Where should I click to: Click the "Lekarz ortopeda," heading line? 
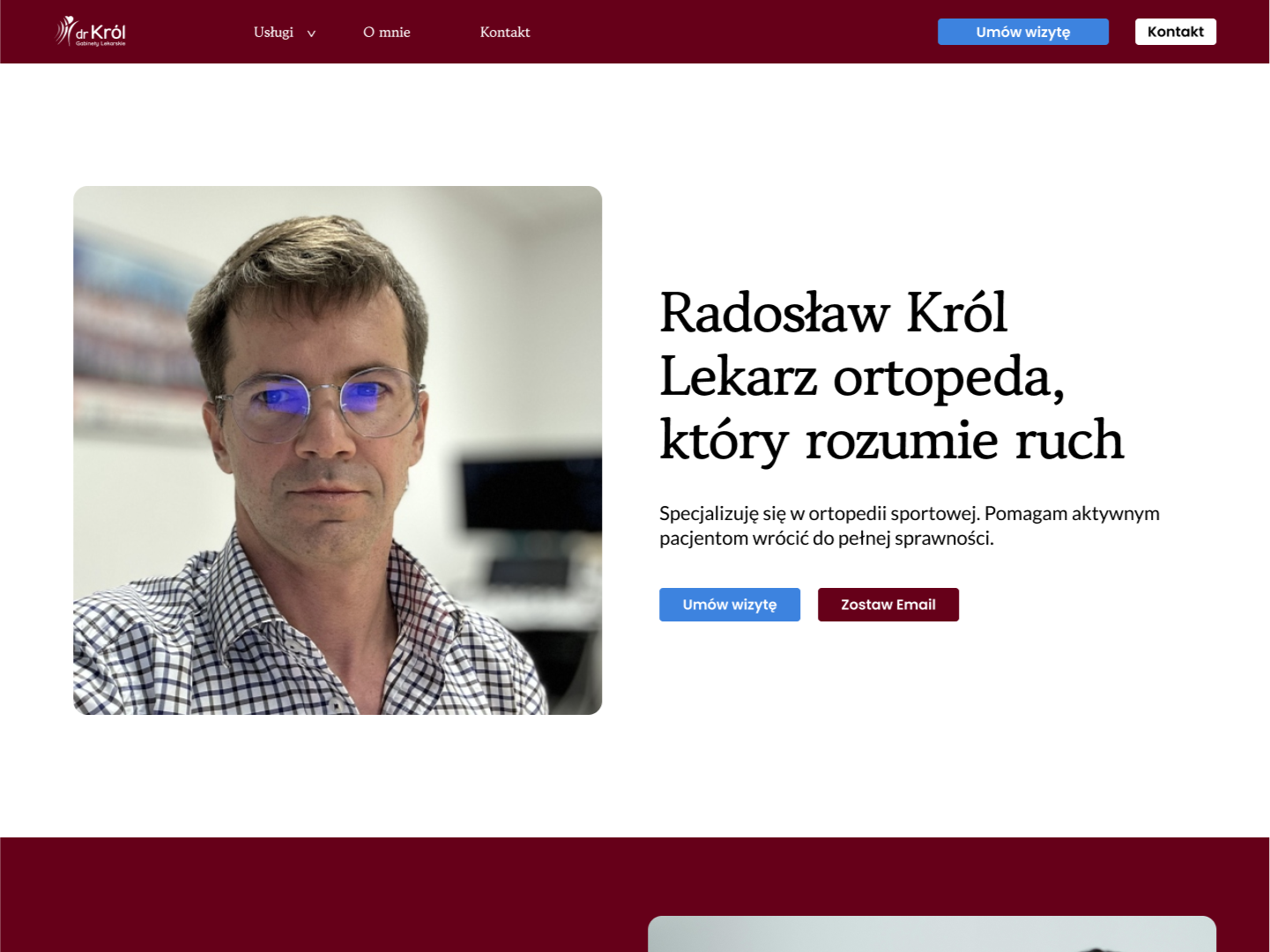point(861,376)
